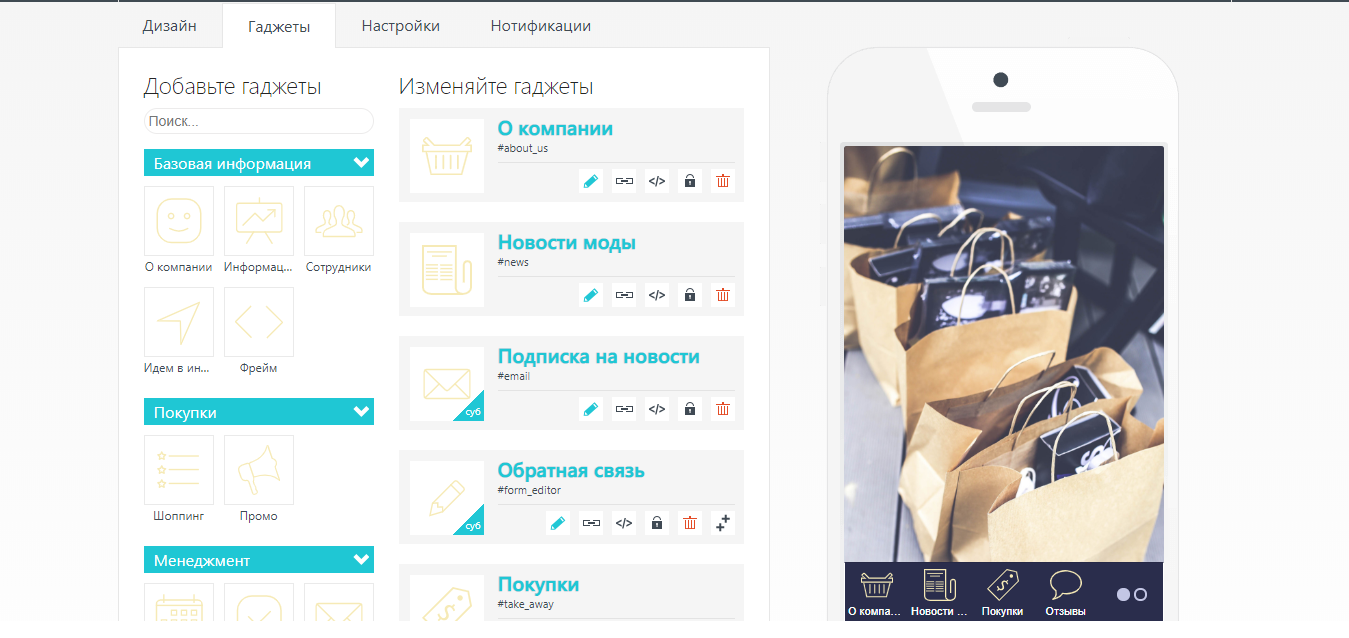Open the О компании gadget title
Screen dimensions: 1349x638
click(x=555, y=129)
